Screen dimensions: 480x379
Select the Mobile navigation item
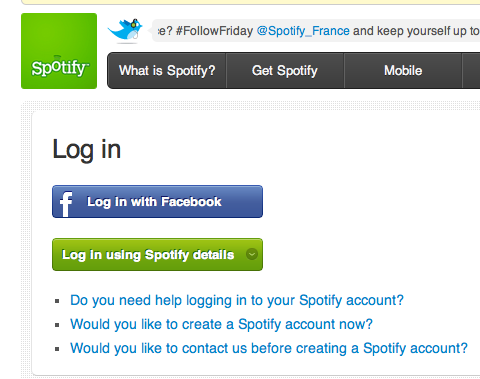point(403,70)
